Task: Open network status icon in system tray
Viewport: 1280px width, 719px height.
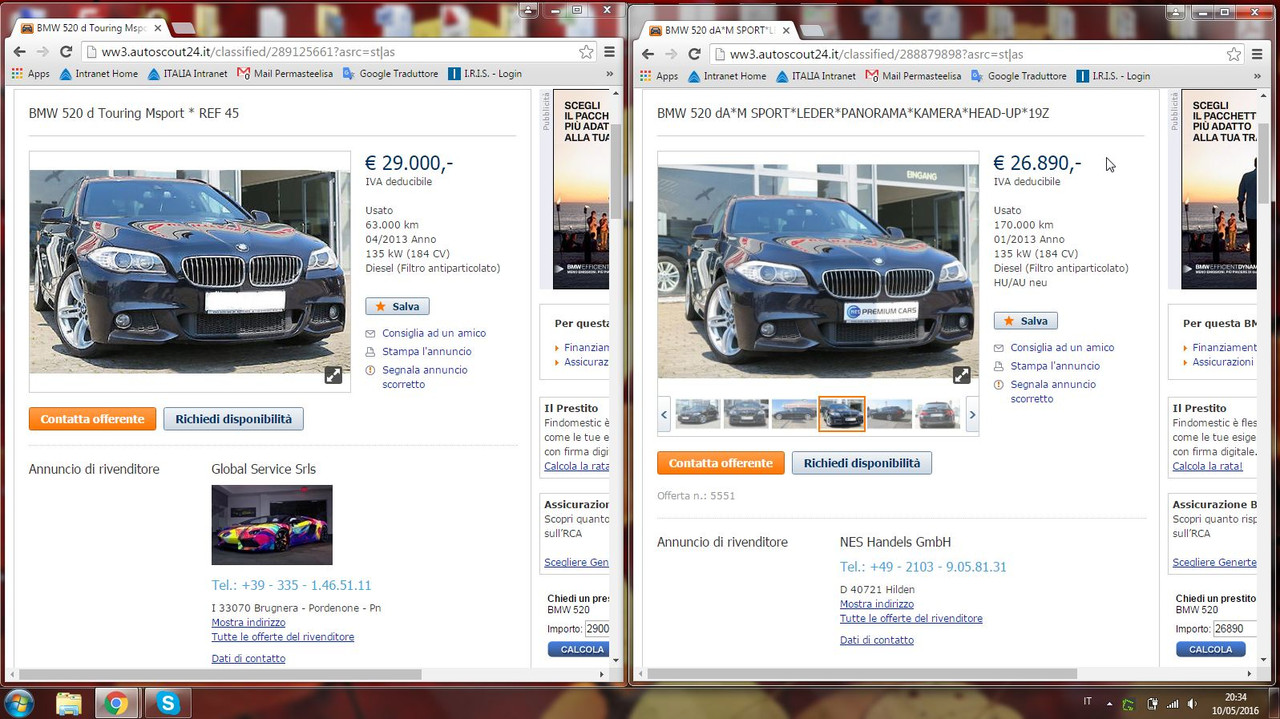Action: pyautogui.click(x=1172, y=704)
